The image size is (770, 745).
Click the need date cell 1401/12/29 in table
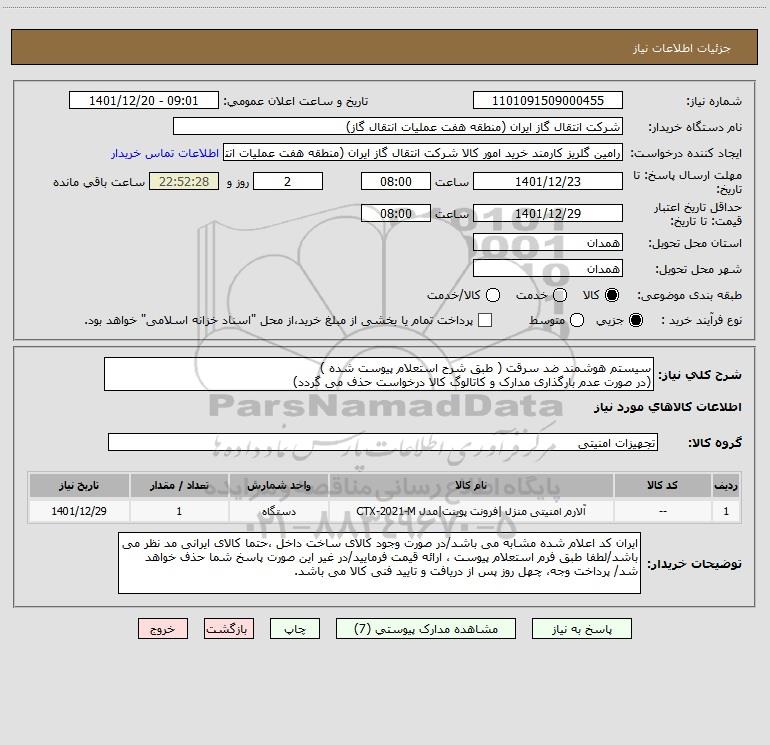pyautogui.click(x=79, y=511)
